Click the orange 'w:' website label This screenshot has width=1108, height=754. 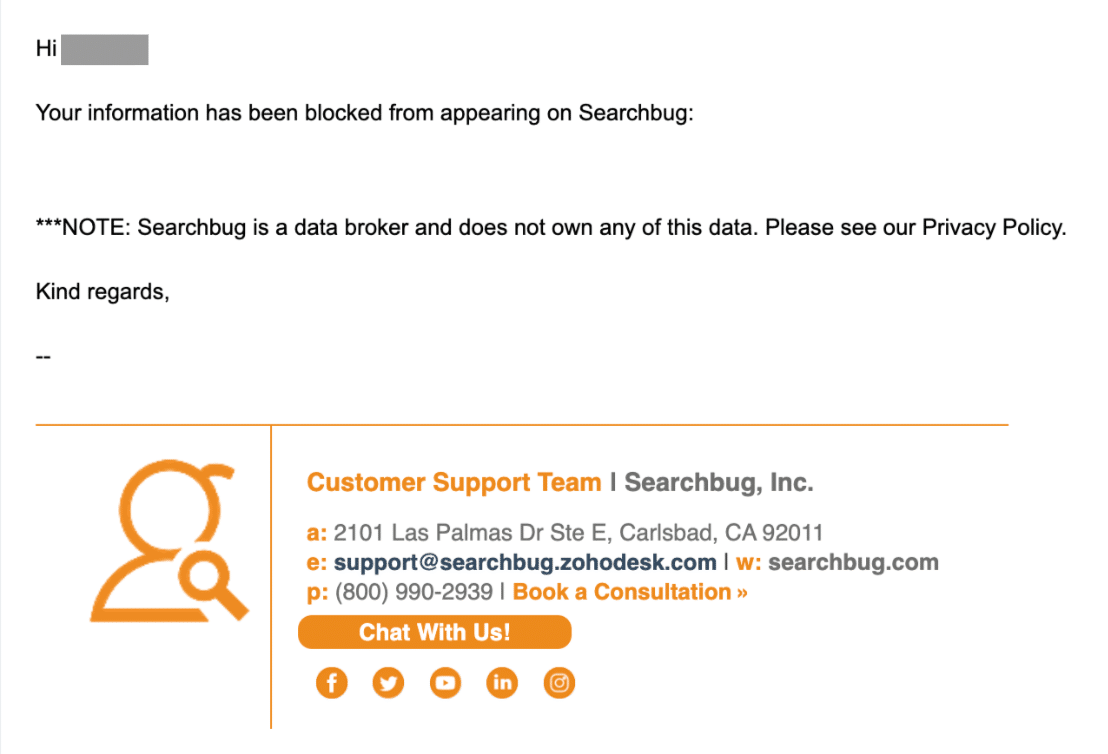(x=748, y=562)
